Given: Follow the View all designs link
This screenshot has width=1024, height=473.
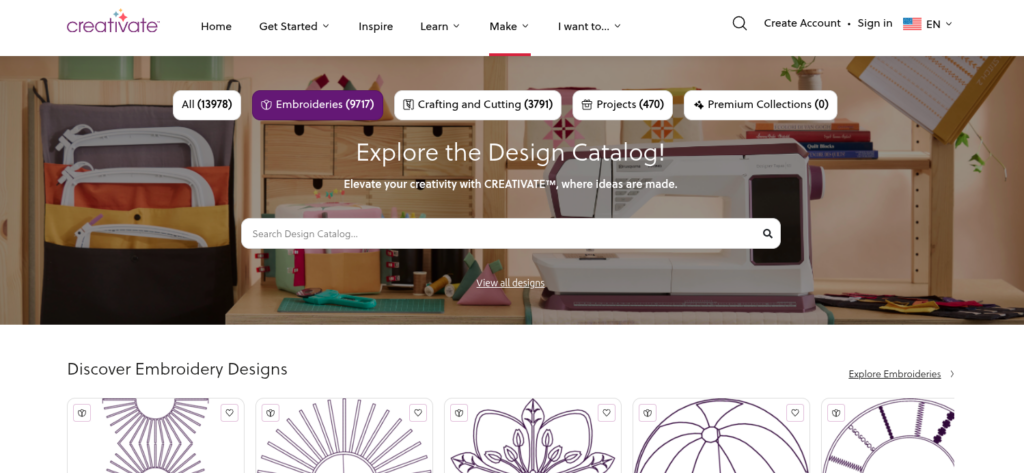Looking at the screenshot, I should [x=510, y=283].
